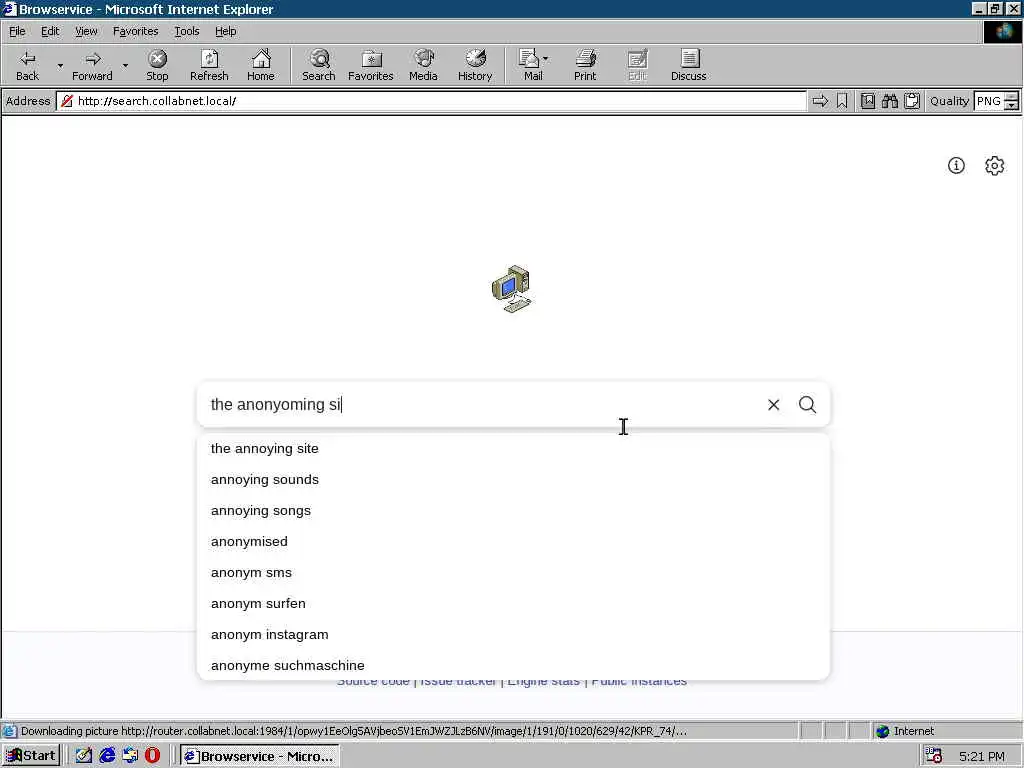The image size is (1024, 768).
Task: Open the Favorites menu
Action: (x=135, y=31)
